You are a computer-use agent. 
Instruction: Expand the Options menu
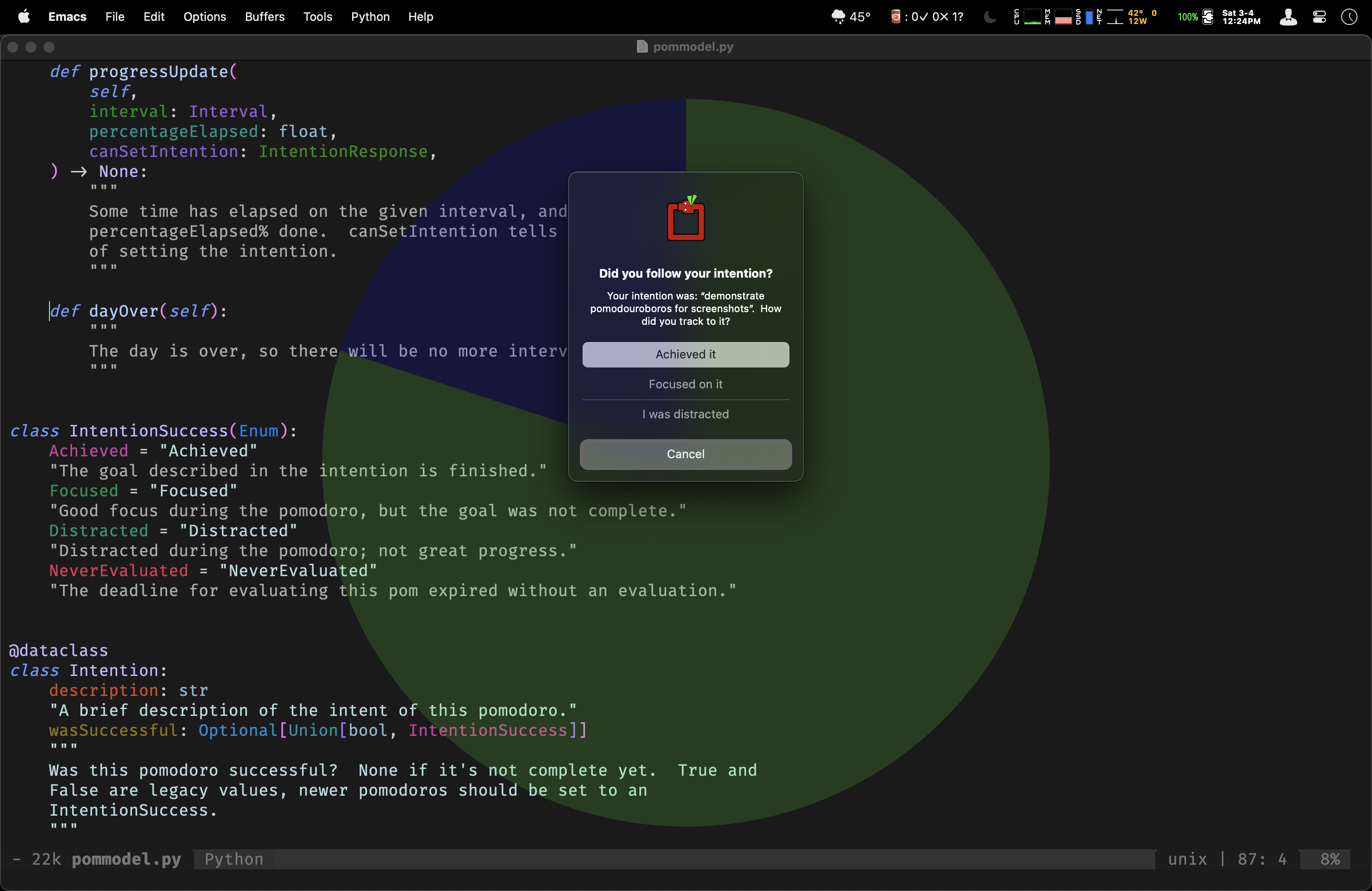[204, 17]
